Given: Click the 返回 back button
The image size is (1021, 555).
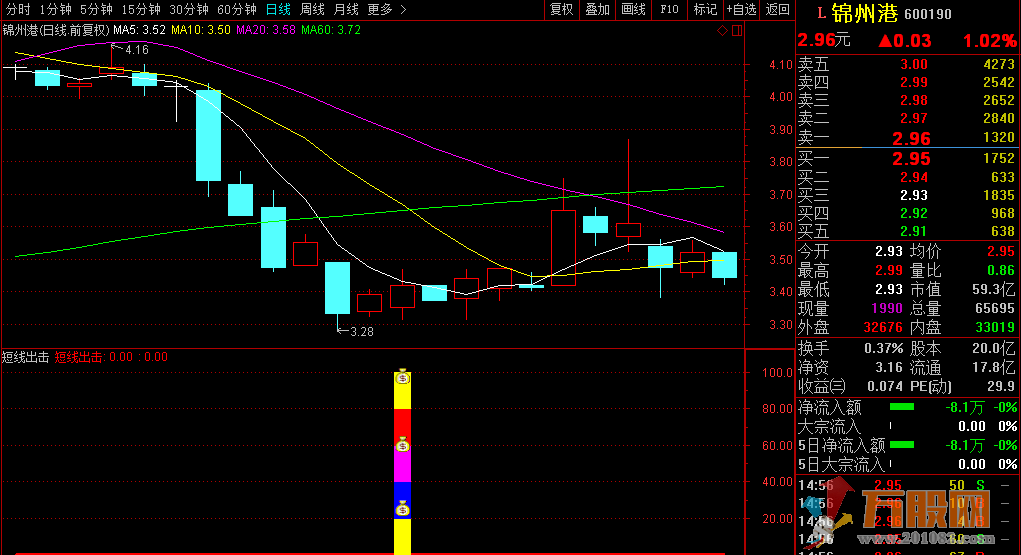Looking at the screenshot, I should [777, 9].
